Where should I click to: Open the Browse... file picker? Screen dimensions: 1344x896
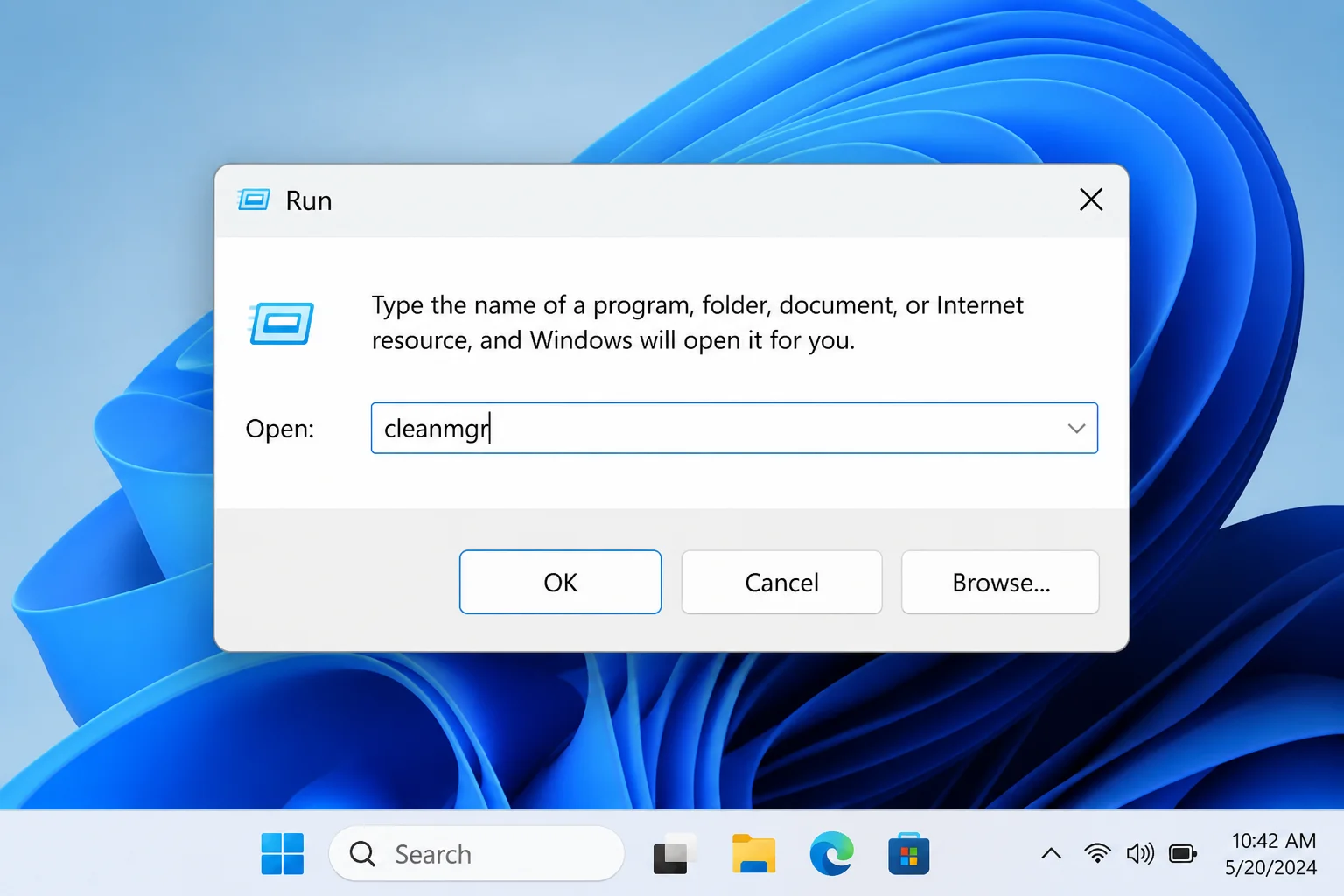[x=1000, y=582]
